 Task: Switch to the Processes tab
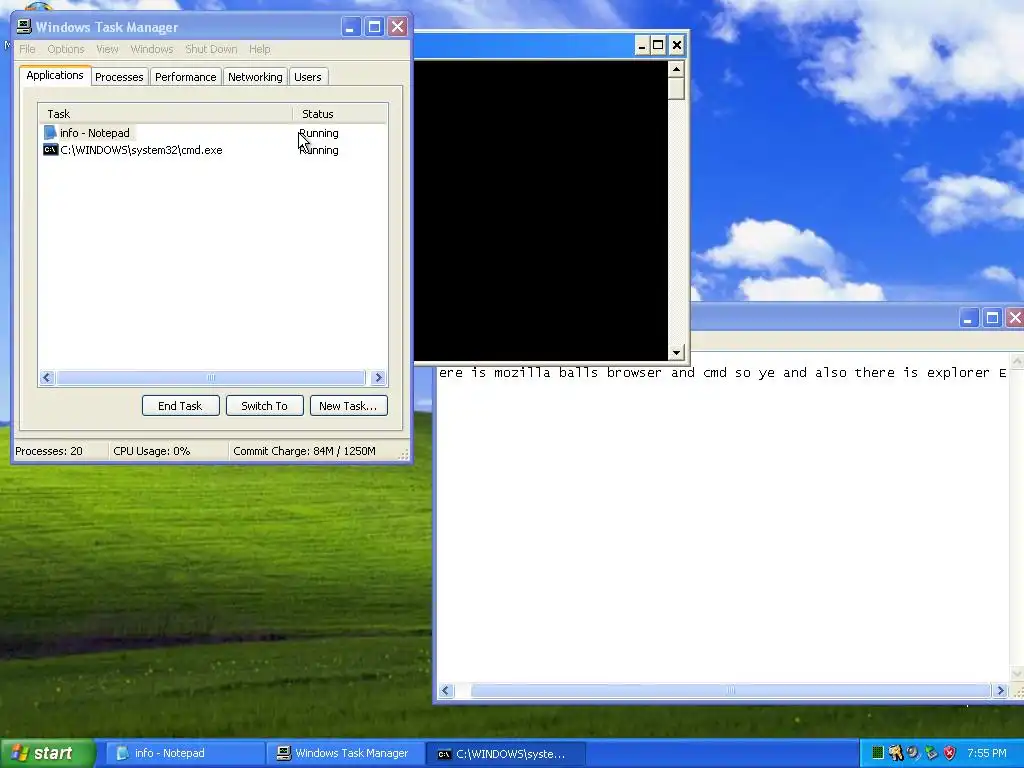pyautogui.click(x=119, y=77)
